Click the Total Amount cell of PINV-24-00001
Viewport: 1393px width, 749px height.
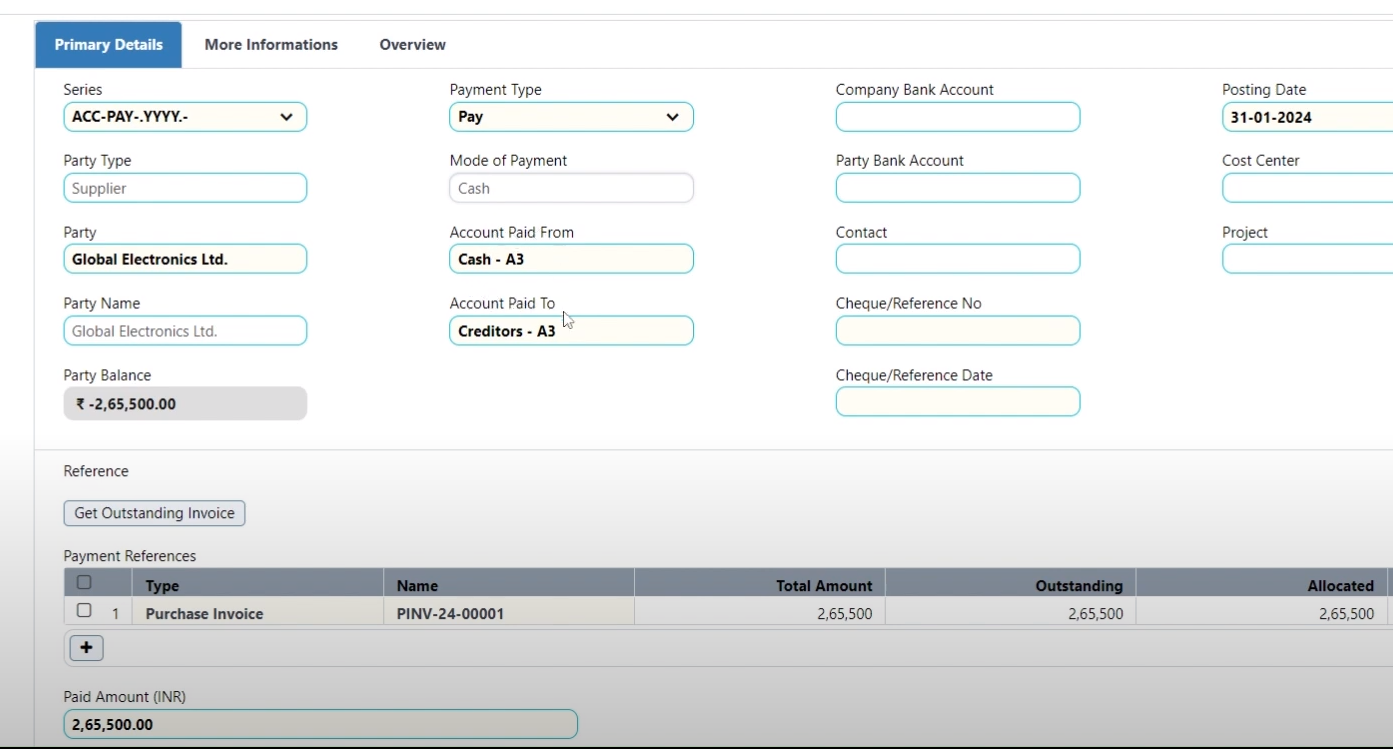(x=760, y=613)
